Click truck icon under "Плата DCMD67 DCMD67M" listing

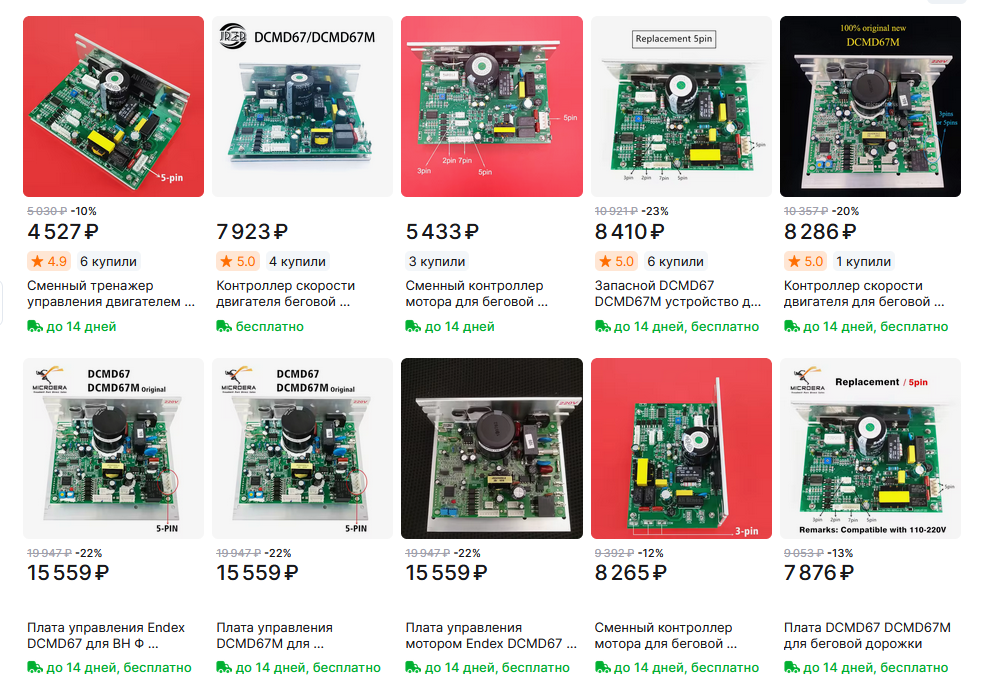pos(791,667)
